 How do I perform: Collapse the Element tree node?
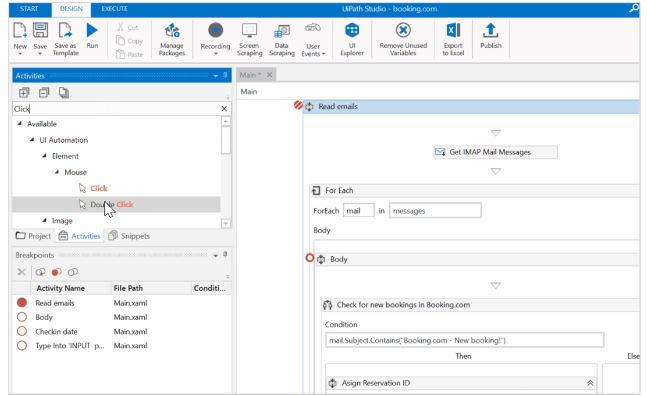[x=44, y=156]
